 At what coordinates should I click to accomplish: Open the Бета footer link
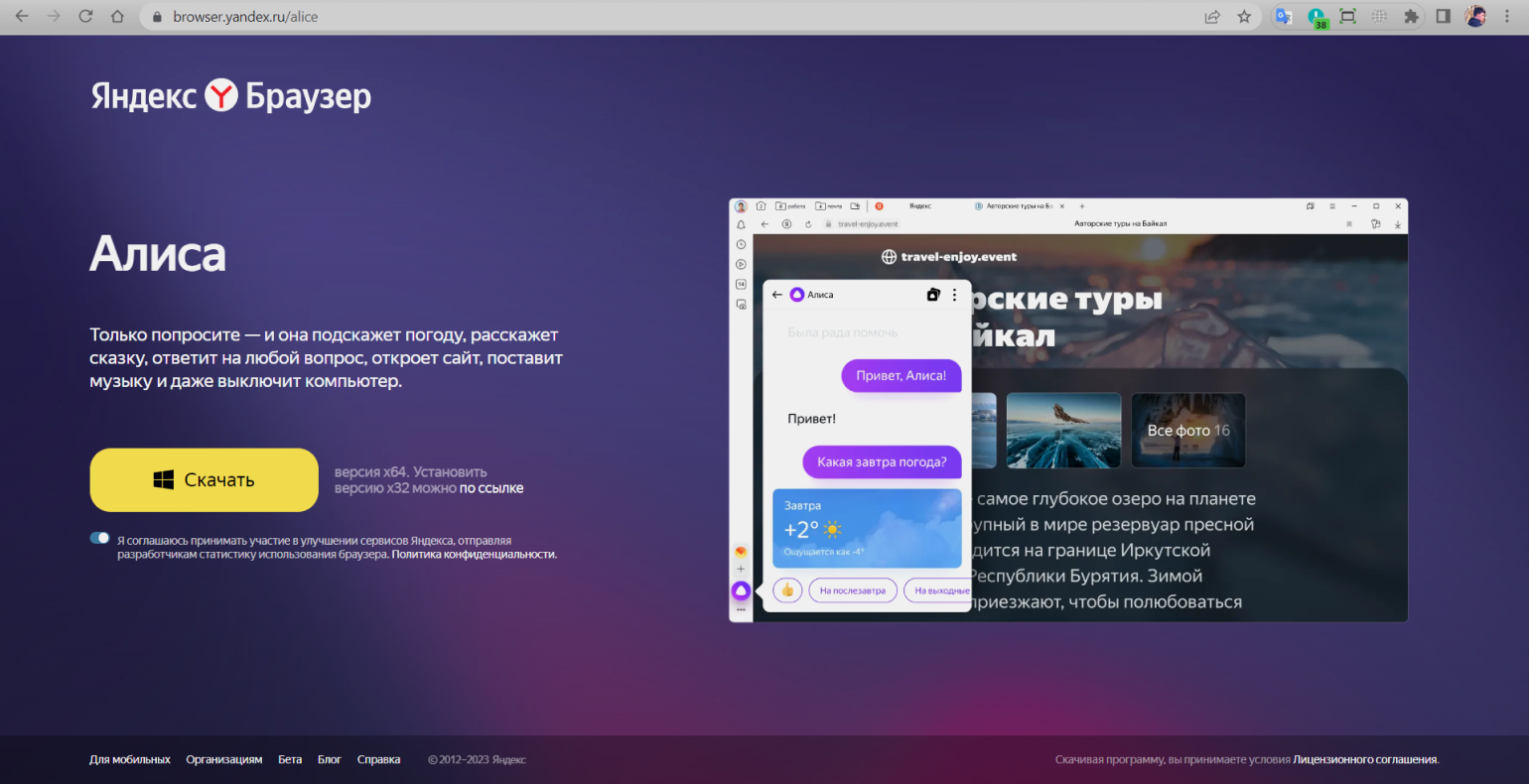[290, 760]
